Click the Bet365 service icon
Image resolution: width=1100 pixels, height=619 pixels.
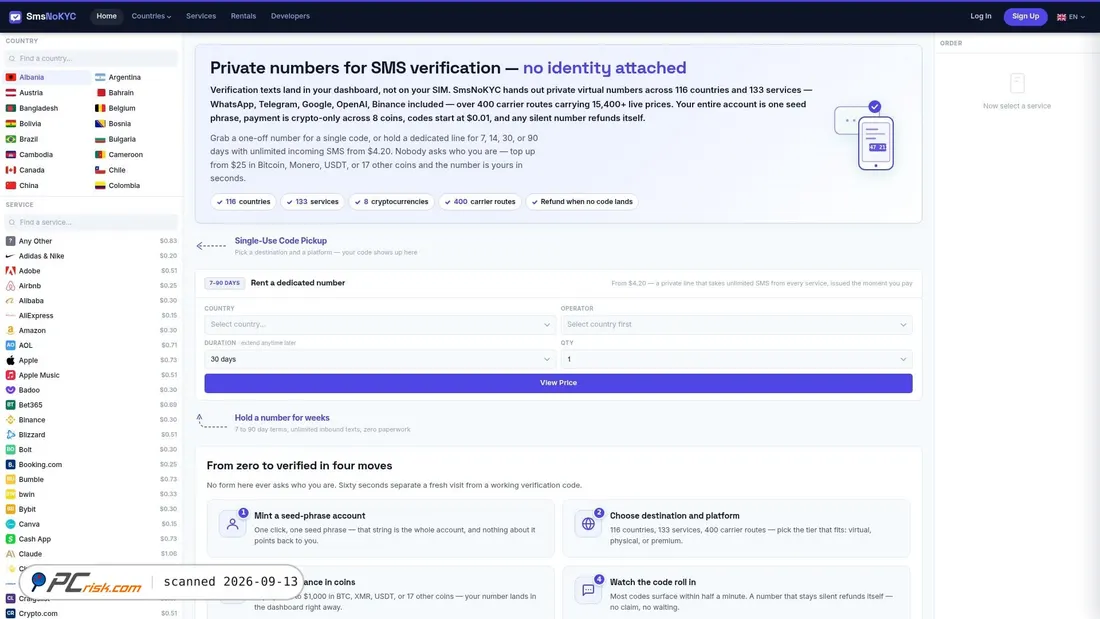pos(11,405)
